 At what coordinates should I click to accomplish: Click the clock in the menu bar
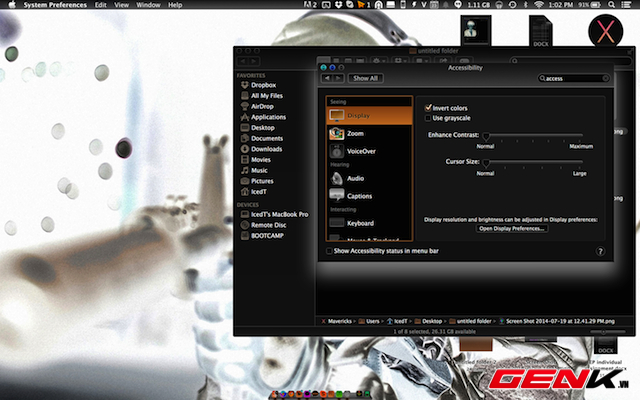click(x=561, y=5)
